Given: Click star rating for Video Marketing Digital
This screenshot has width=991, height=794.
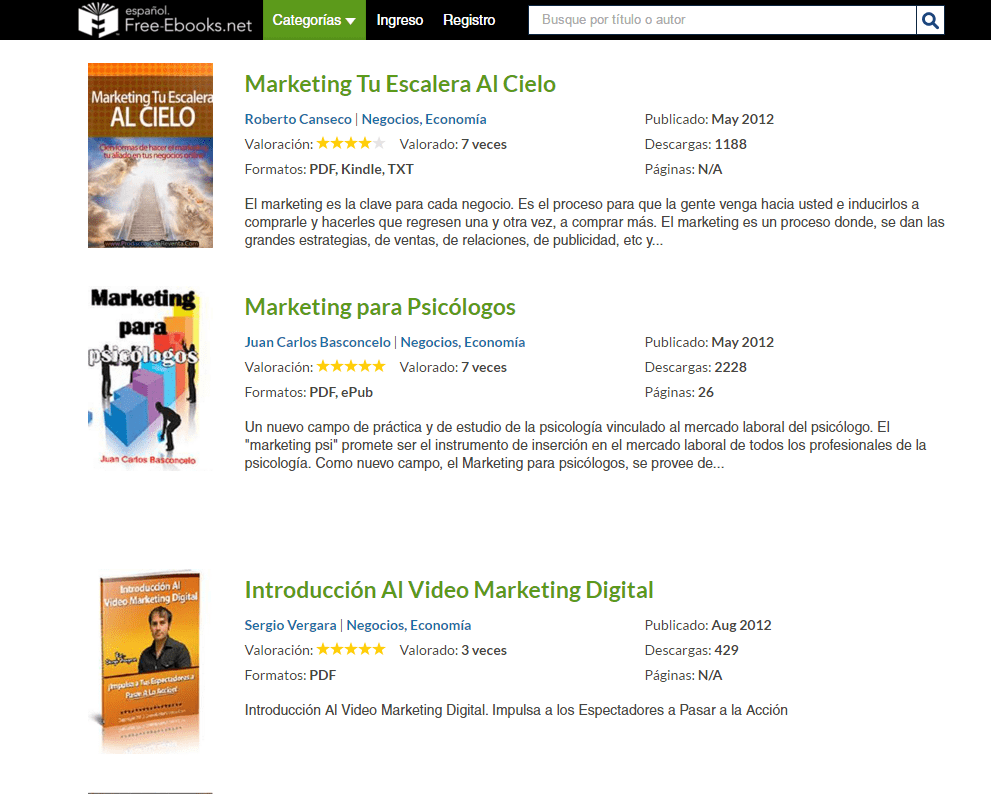Looking at the screenshot, I should (x=351, y=650).
